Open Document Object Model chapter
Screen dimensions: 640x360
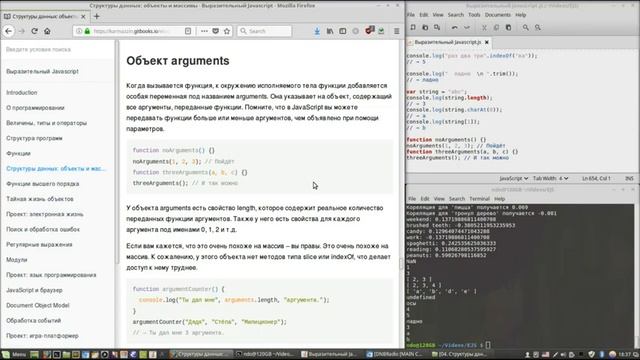click(x=38, y=305)
